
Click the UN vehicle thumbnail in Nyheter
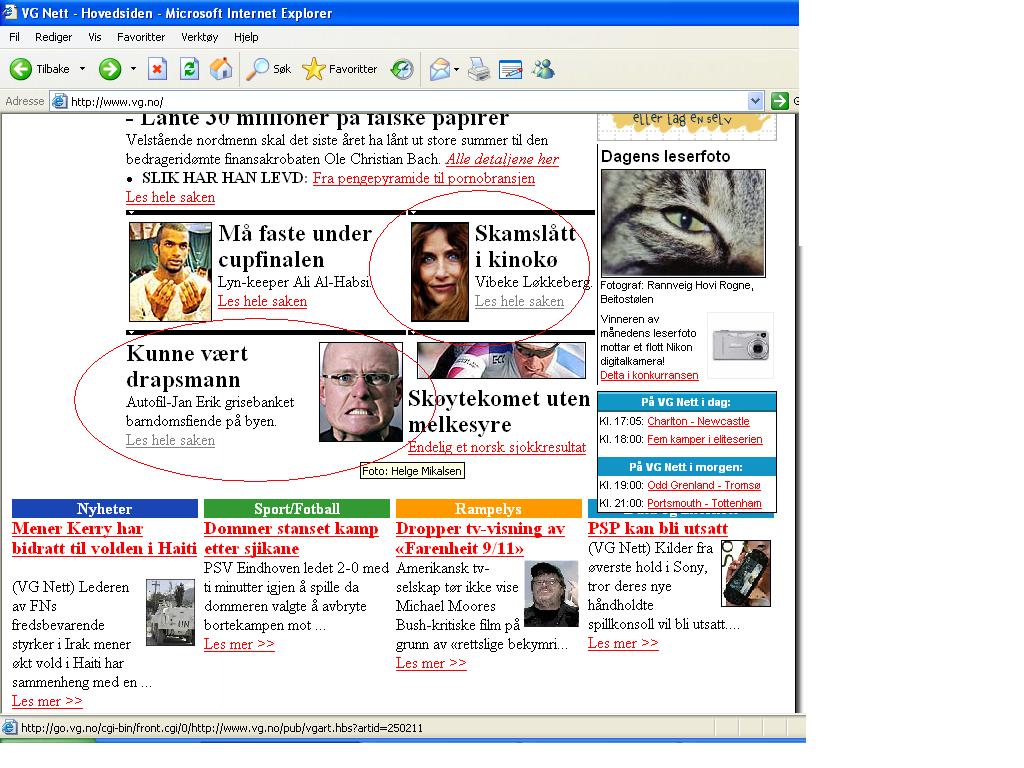(170, 613)
